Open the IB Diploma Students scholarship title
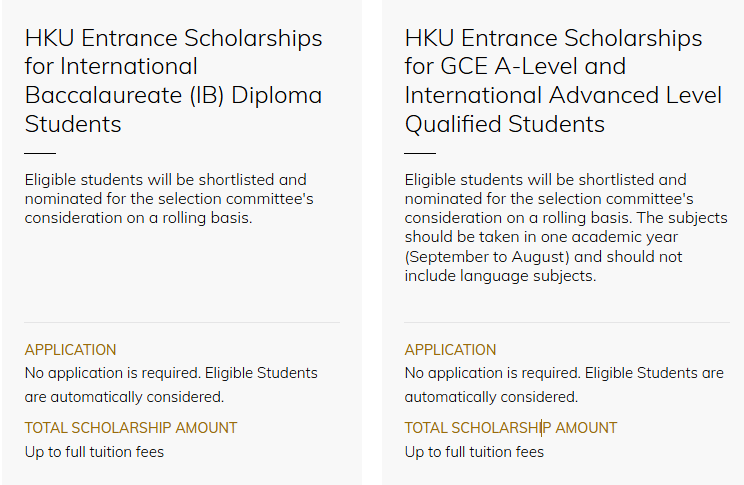The height and width of the screenshot is (485, 744). tap(173, 81)
